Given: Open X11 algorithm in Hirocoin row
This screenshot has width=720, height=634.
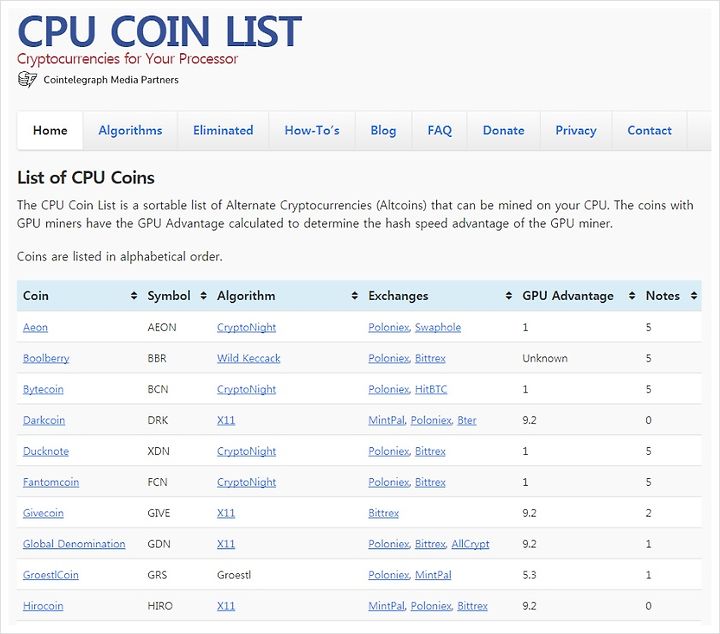Looking at the screenshot, I should click(226, 606).
